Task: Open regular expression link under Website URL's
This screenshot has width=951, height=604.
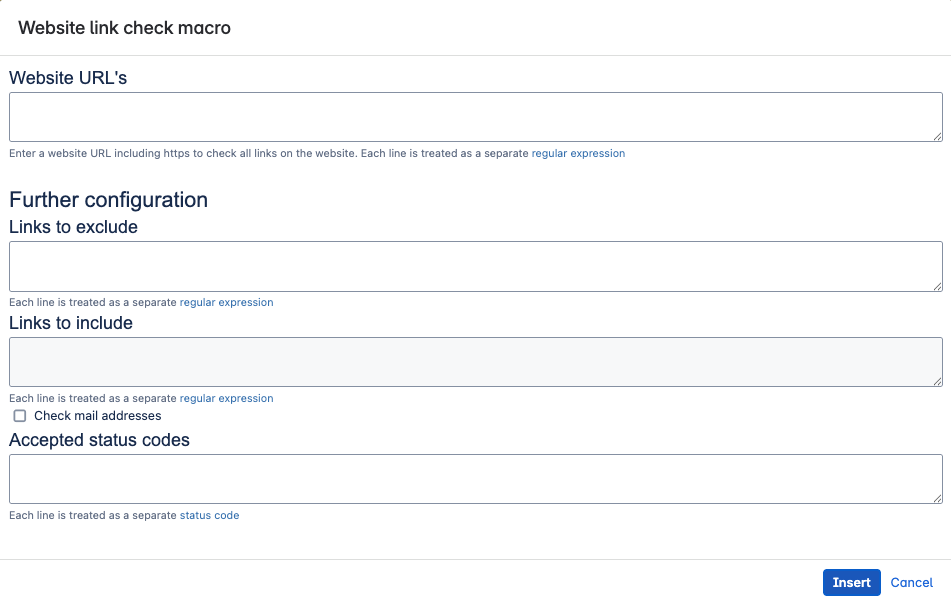Action: click(578, 154)
